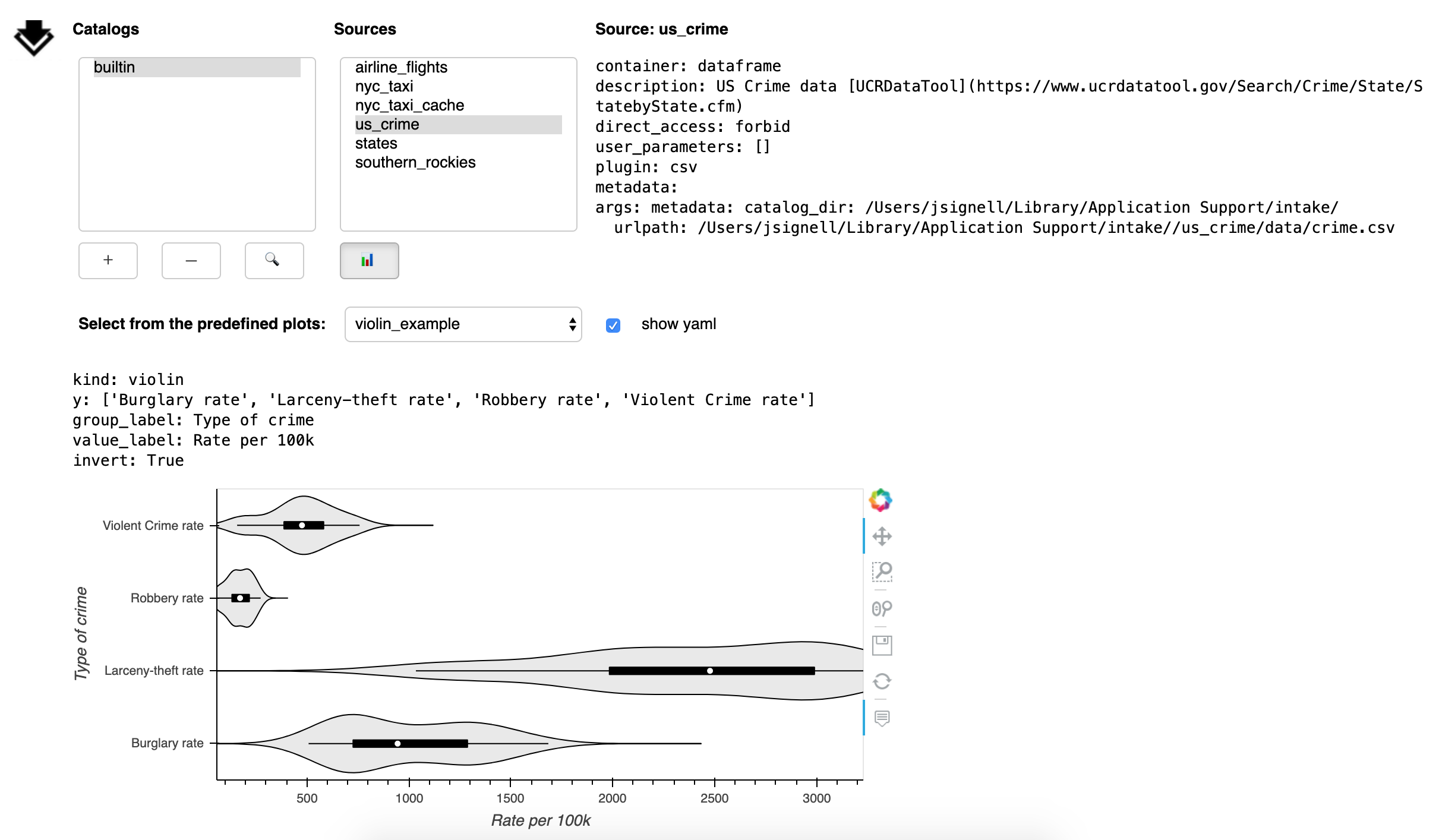Click the Burglary rate violin median dot
The image size is (1439, 840).
pos(397,744)
